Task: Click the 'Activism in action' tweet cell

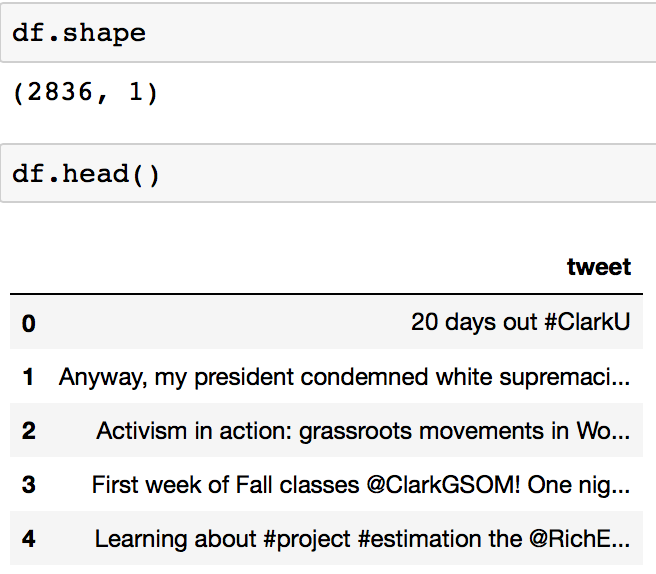Action: (x=363, y=431)
